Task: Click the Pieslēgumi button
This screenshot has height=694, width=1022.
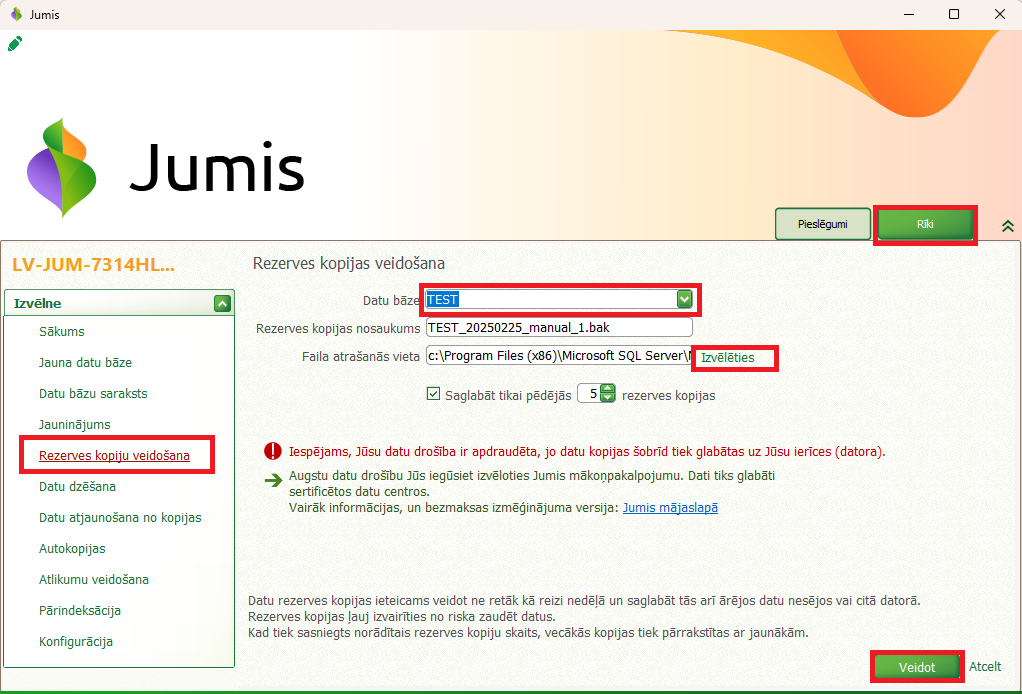Action: pyautogui.click(x=823, y=224)
